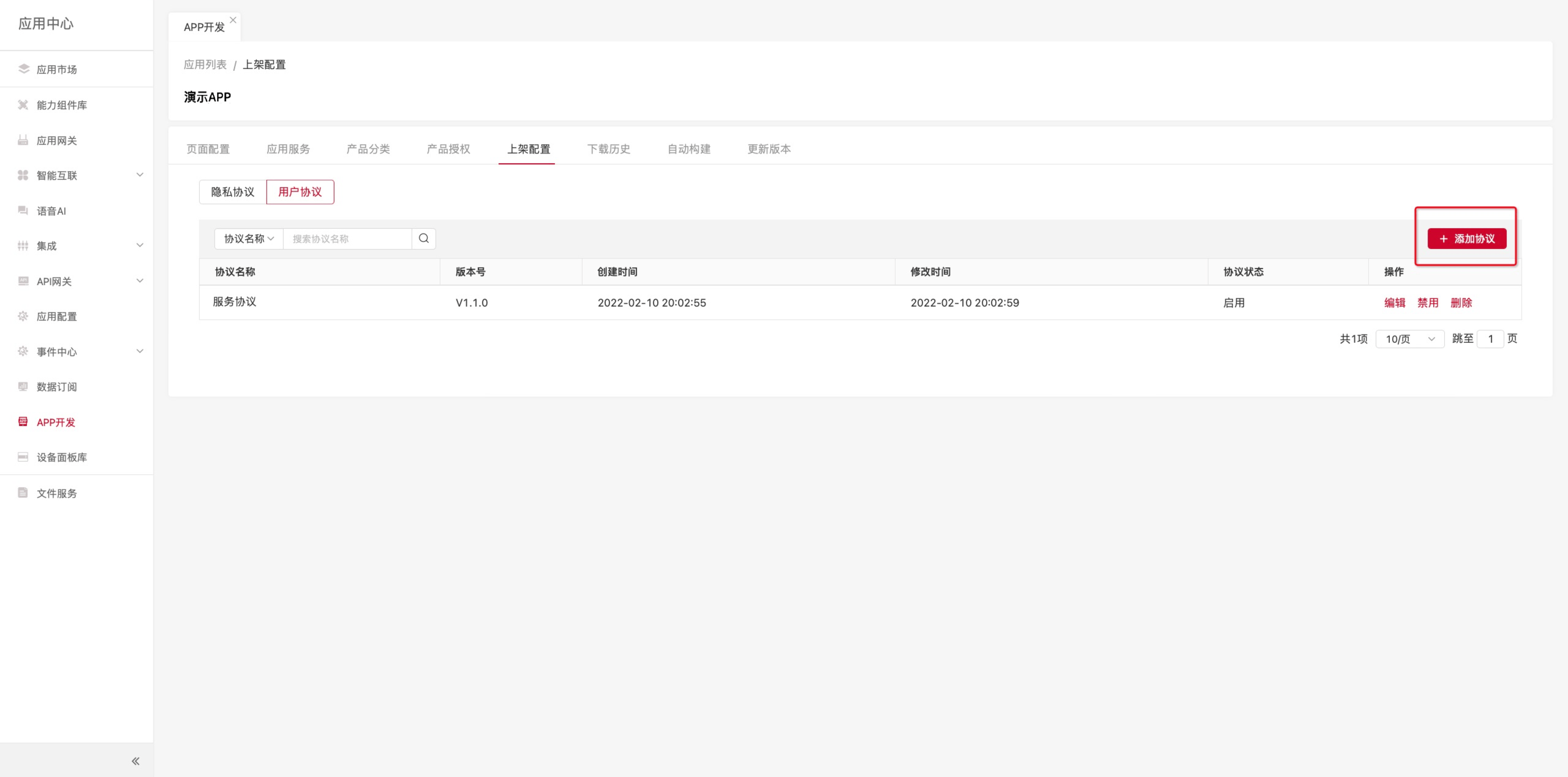Open 应用市场 sidebar icon
Screen dimensions: 1568x777
[x=24, y=69]
